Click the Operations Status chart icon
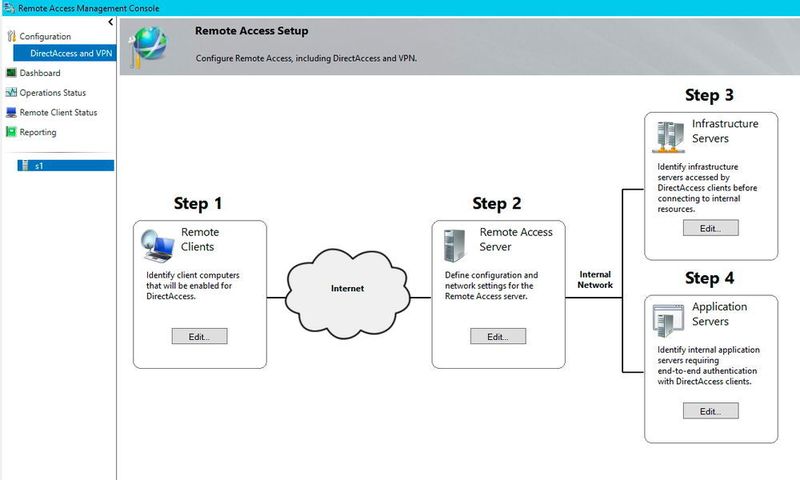The width and height of the screenshot is (800, 480). (11, 92)
